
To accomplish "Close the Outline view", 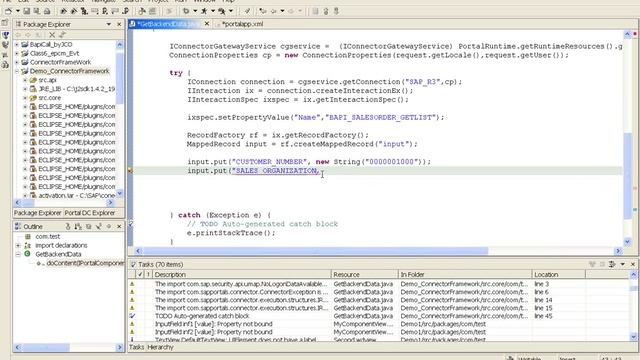I will tap(119, 227).
